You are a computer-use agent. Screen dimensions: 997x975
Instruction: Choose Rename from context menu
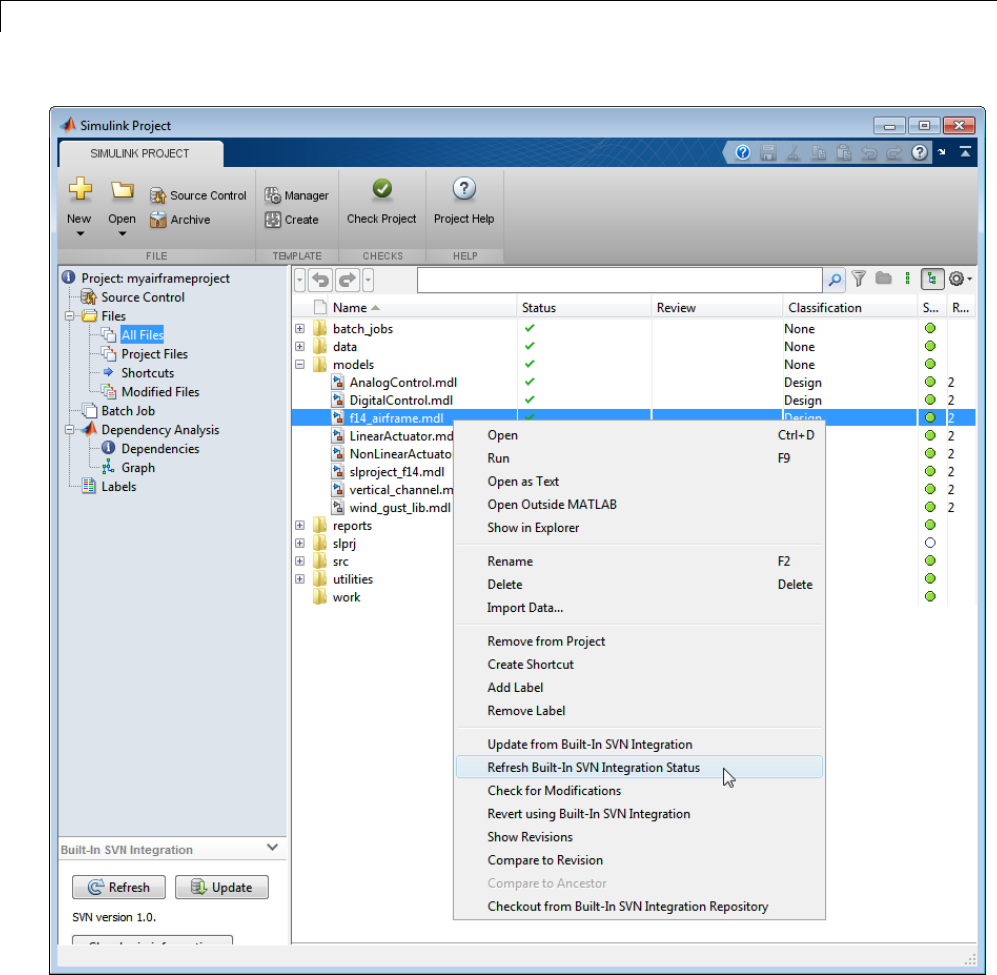pos(640,562)
